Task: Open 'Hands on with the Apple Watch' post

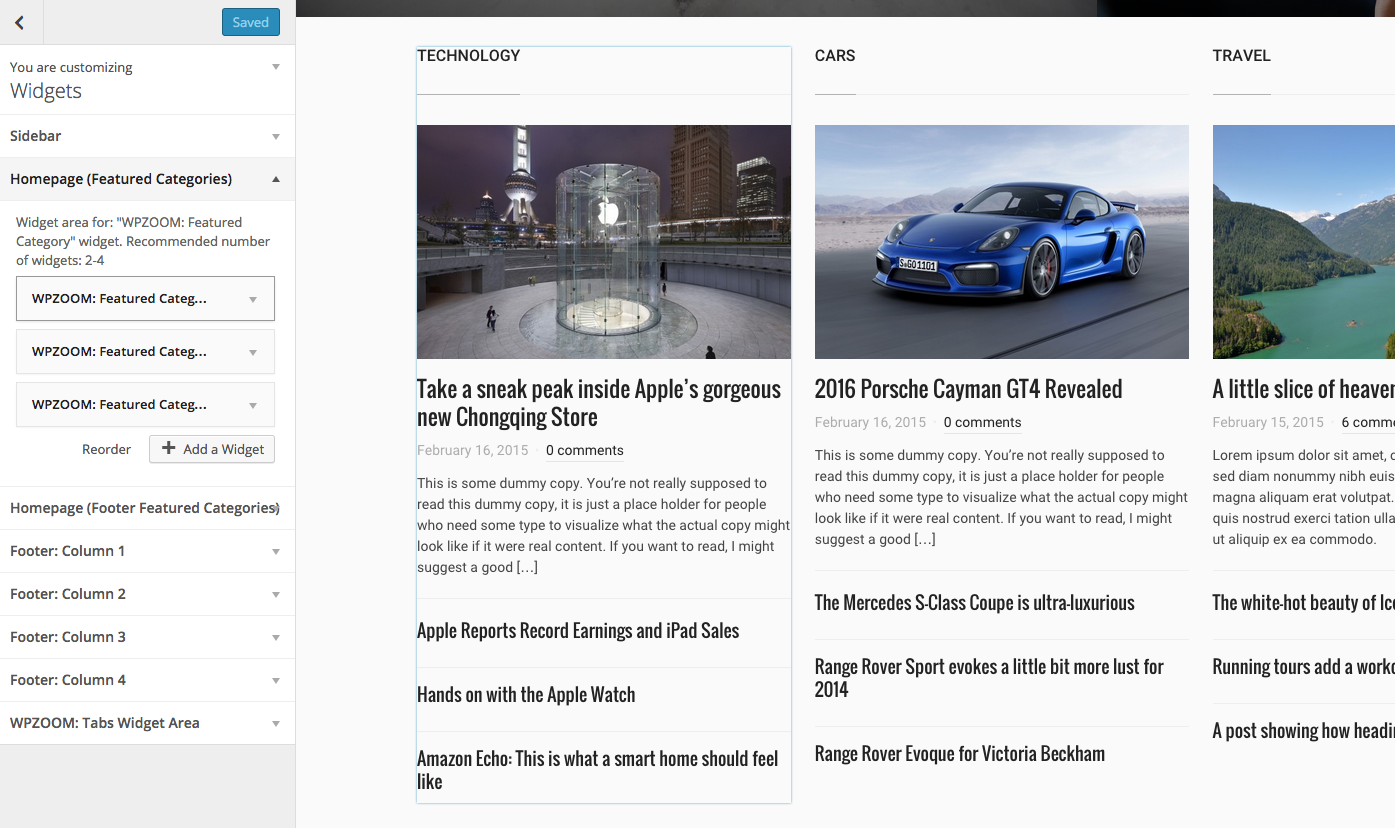Action: click(x=526, y=695)
